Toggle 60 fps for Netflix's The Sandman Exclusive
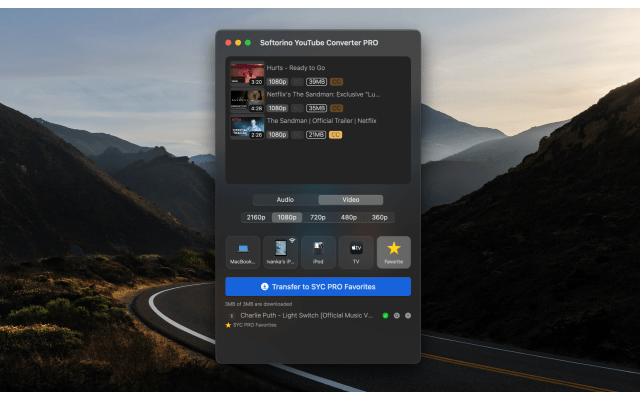 (297, 108)
